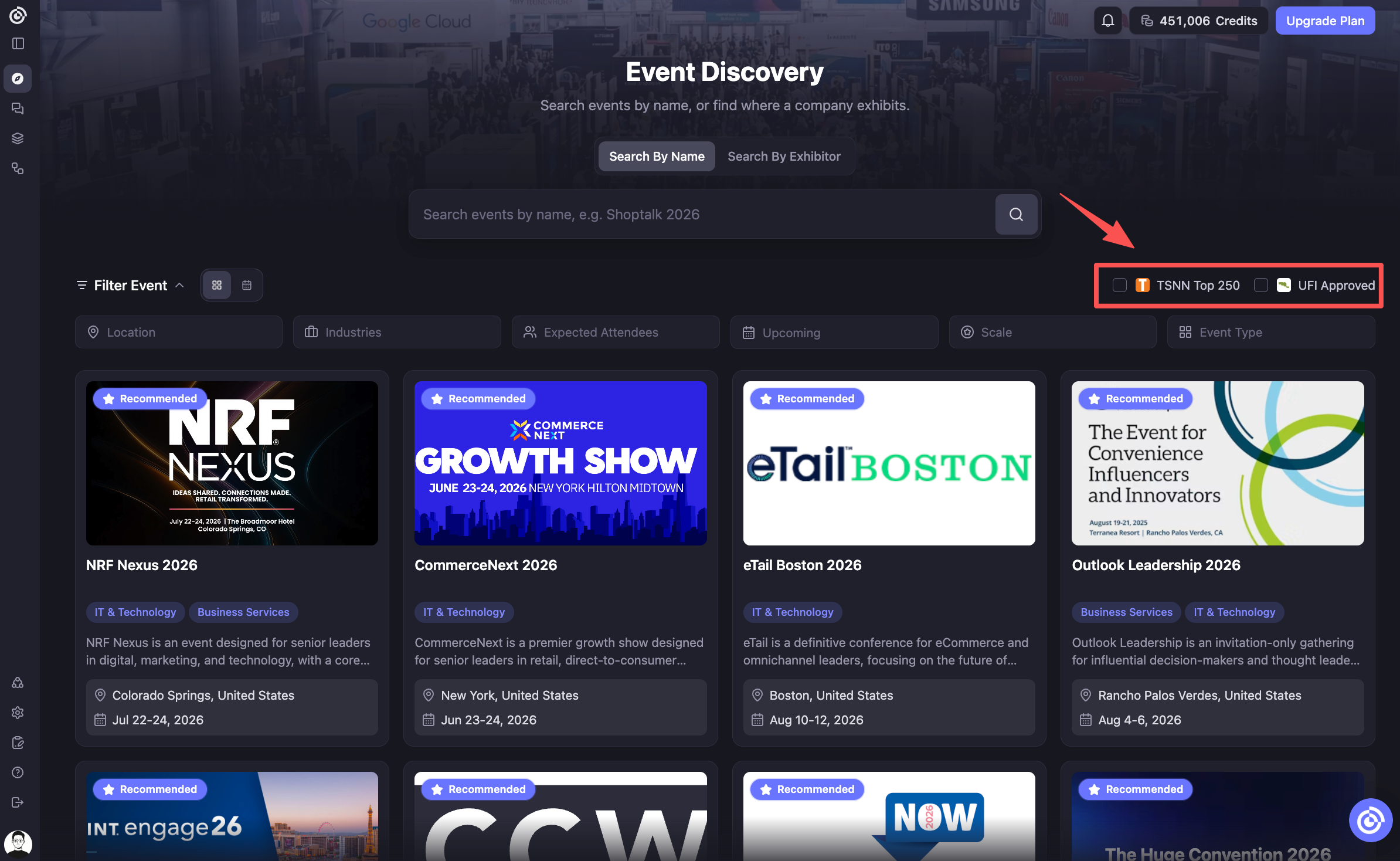1400x861 pixels.
Task: Open the Outlook Leadership banner image
Action: pyautogui.click(x=1218, y=463)
